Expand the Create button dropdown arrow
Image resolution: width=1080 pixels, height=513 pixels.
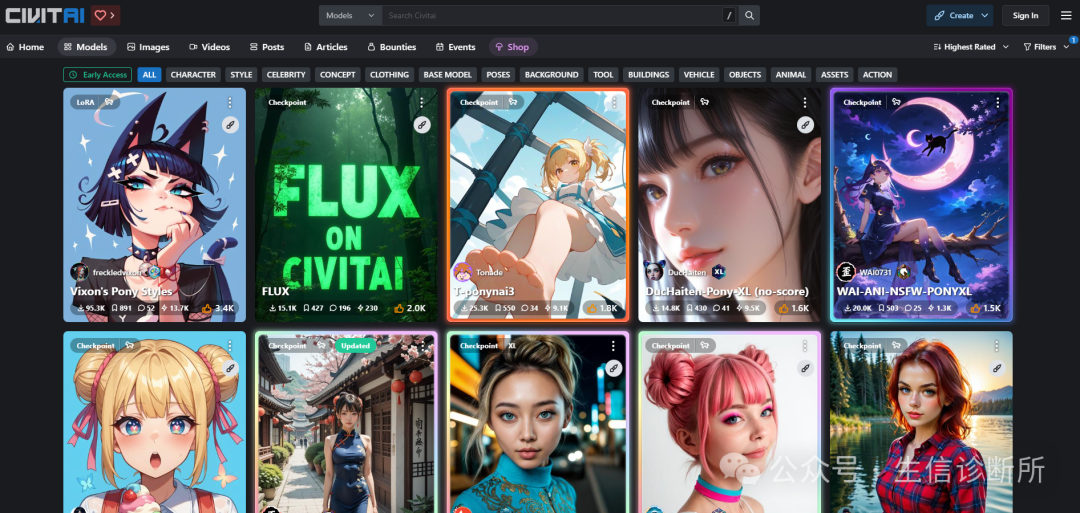985,15
